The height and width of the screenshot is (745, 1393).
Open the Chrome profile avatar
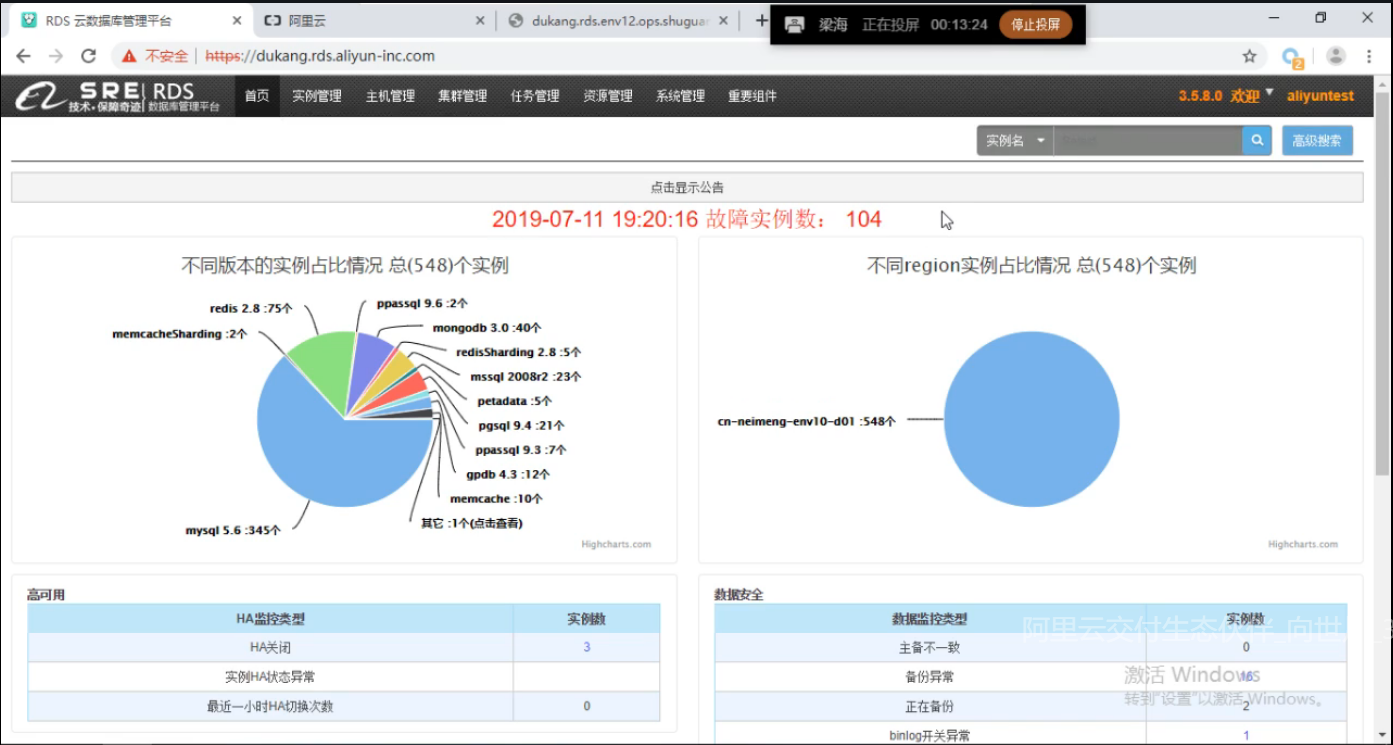point(1335,56)
